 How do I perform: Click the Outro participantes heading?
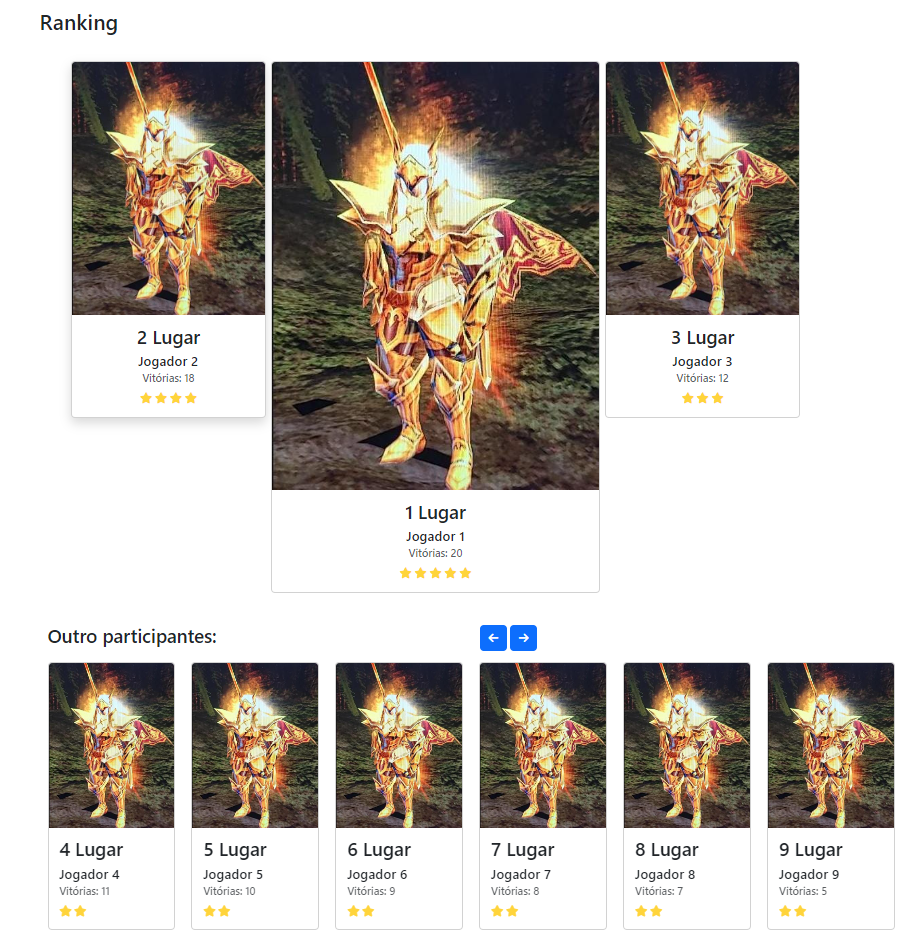pos(132,637)
